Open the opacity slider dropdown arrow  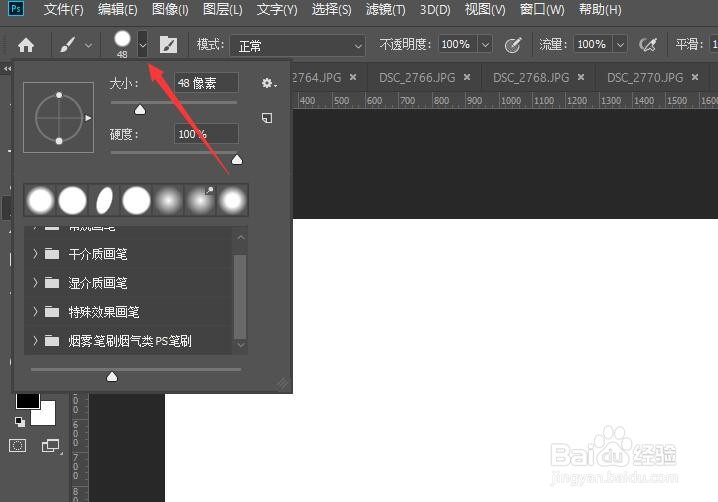485,44
